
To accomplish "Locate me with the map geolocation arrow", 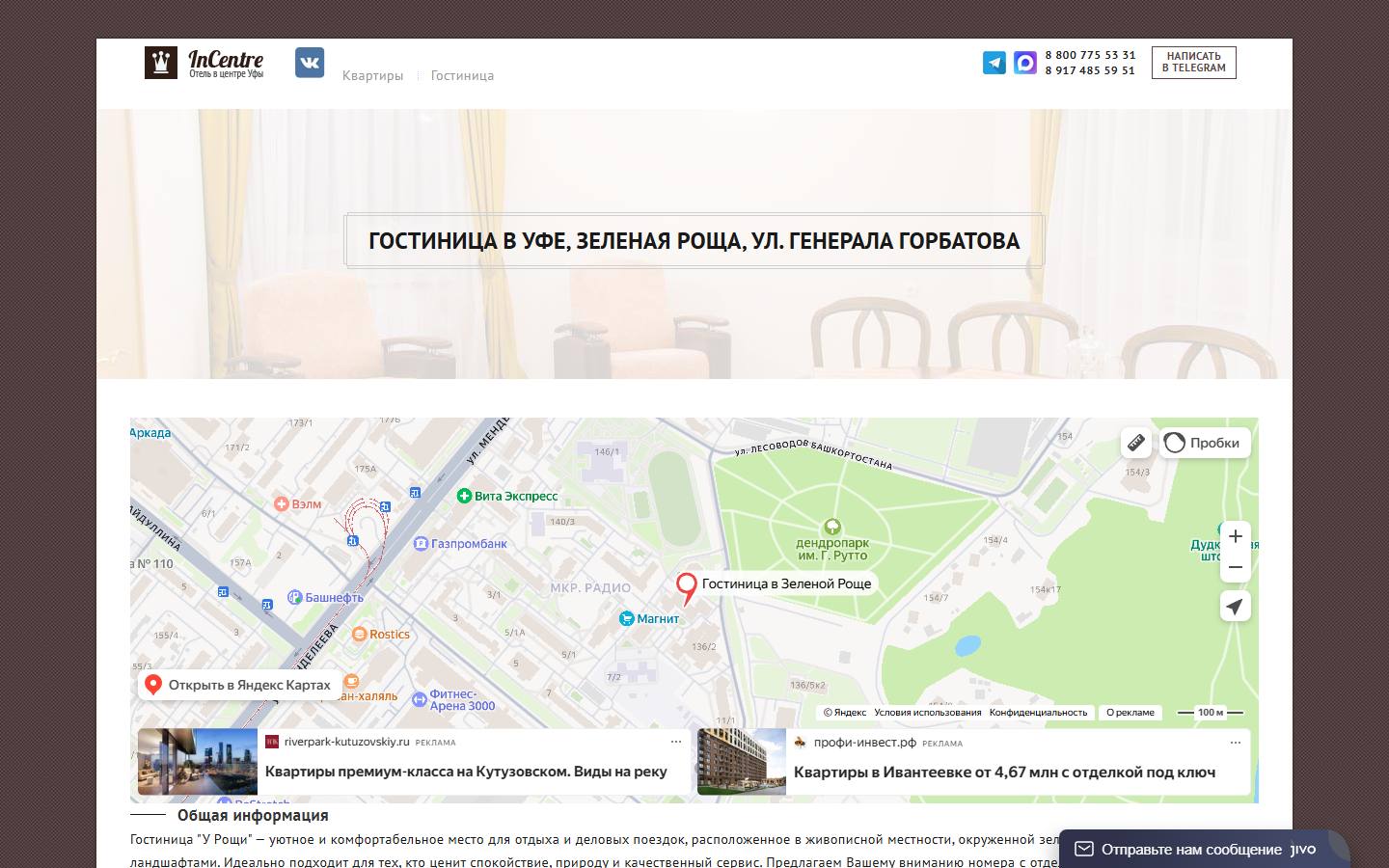I will coord(1236,606).
